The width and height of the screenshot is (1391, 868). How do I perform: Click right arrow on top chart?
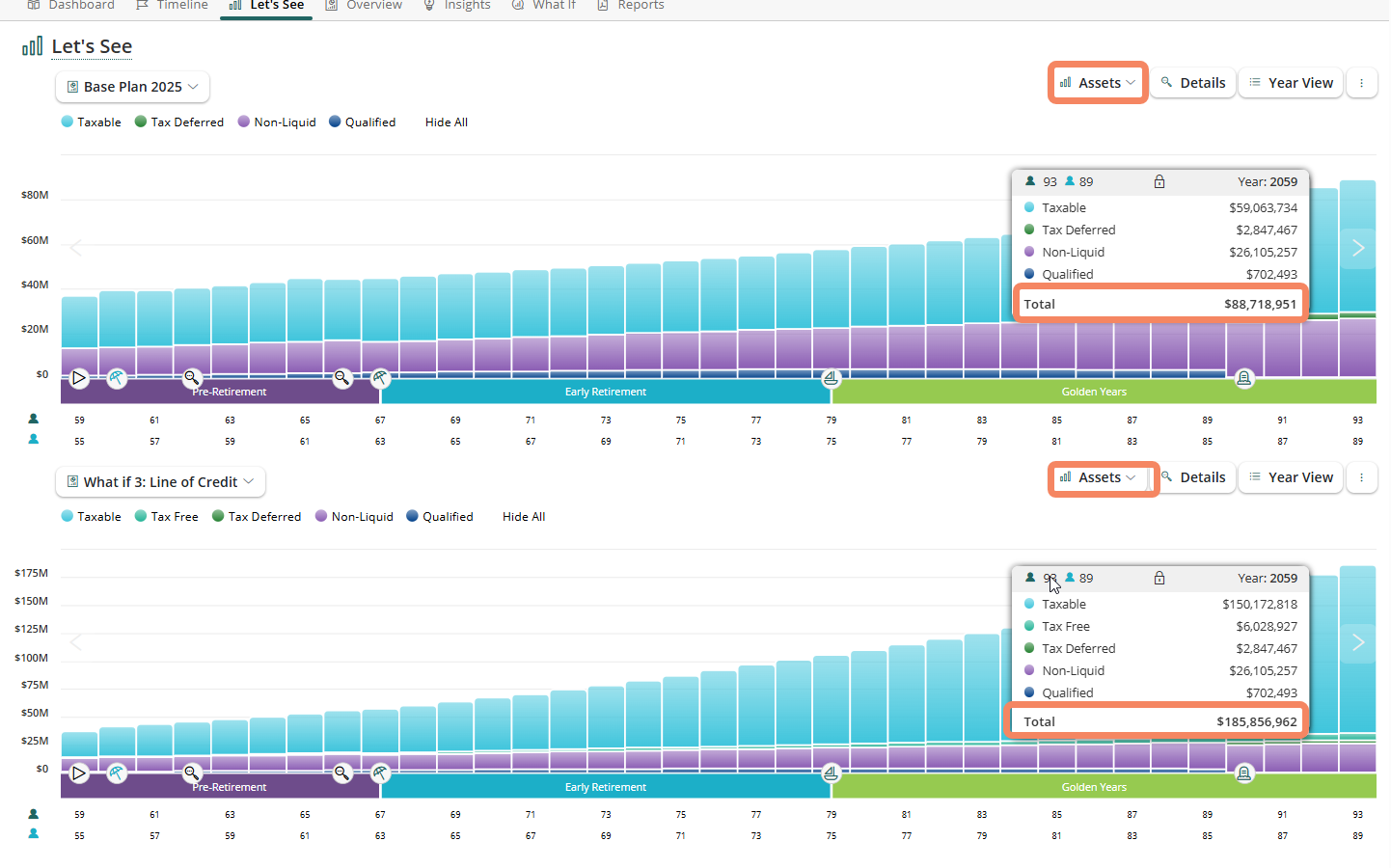pyautogui.click(x=1358, y=248)
